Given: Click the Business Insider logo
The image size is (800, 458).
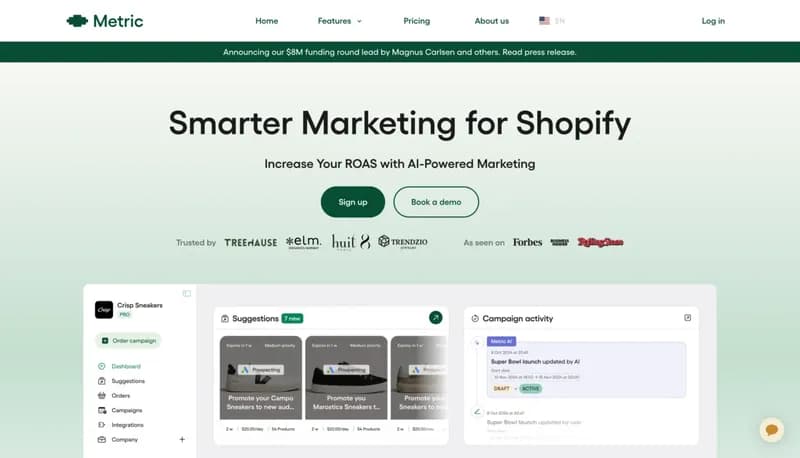Looking at the screenshot, I should (x=560, y=242).
